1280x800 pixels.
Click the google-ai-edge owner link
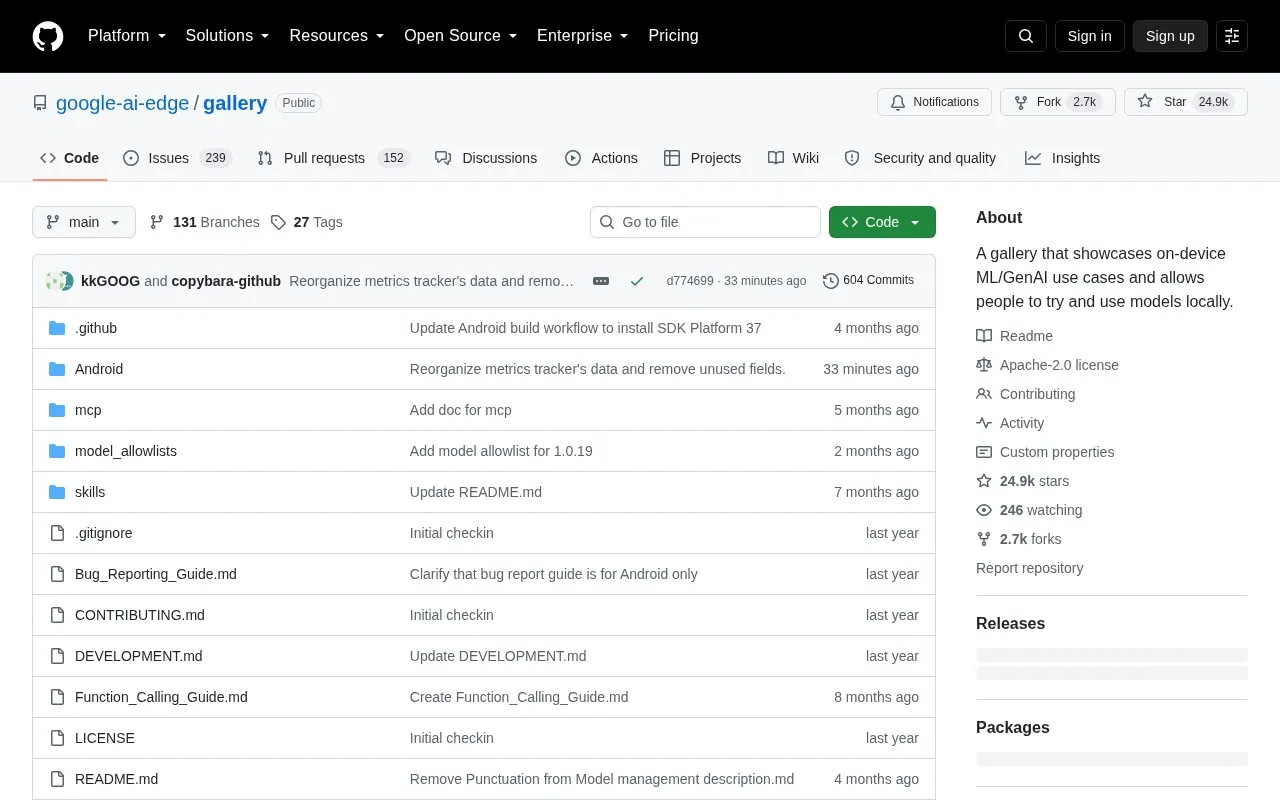click(122, 103)
